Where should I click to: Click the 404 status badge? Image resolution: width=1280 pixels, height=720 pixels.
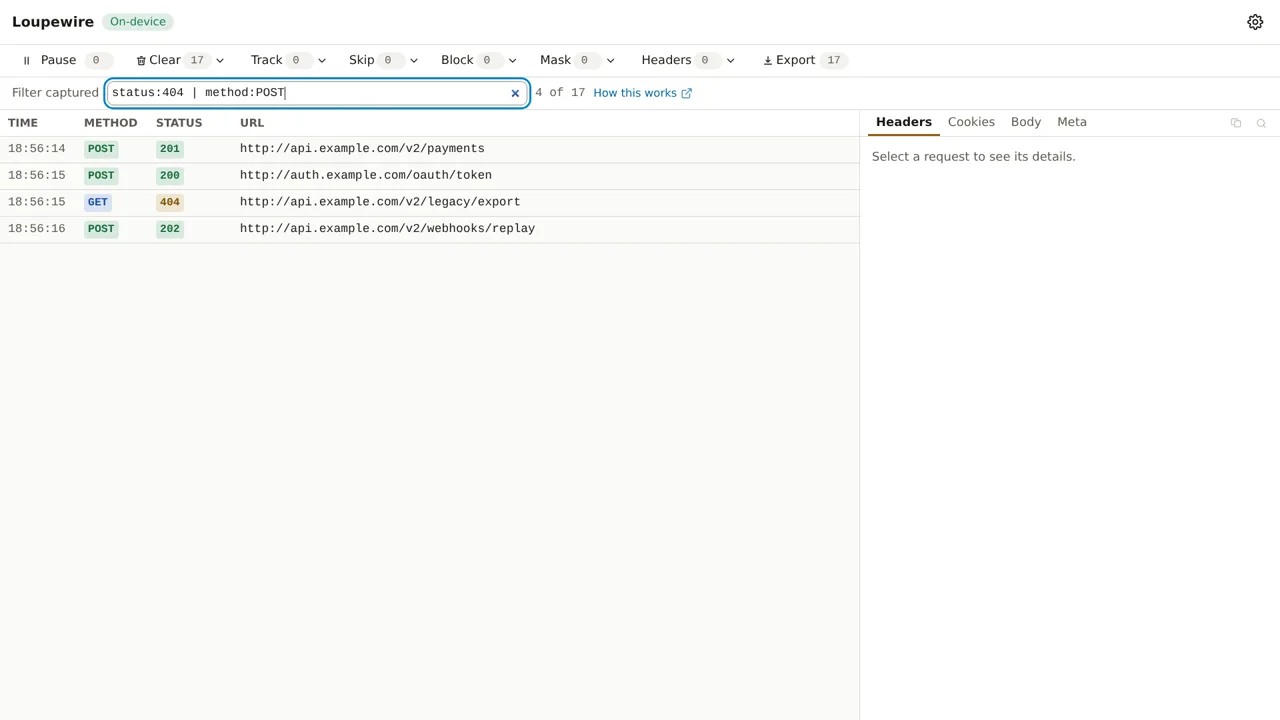(170, 202)
